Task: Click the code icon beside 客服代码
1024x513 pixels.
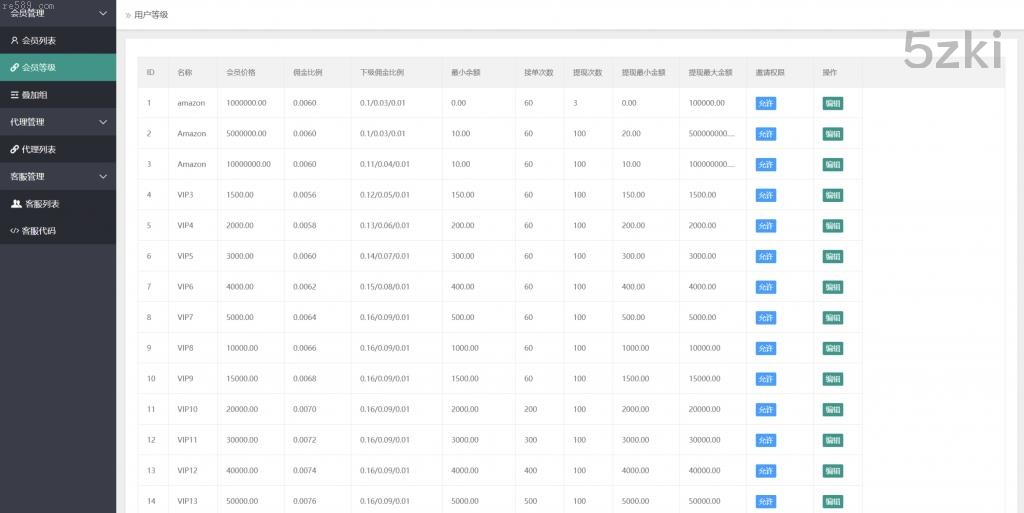Action: (14, 231)
